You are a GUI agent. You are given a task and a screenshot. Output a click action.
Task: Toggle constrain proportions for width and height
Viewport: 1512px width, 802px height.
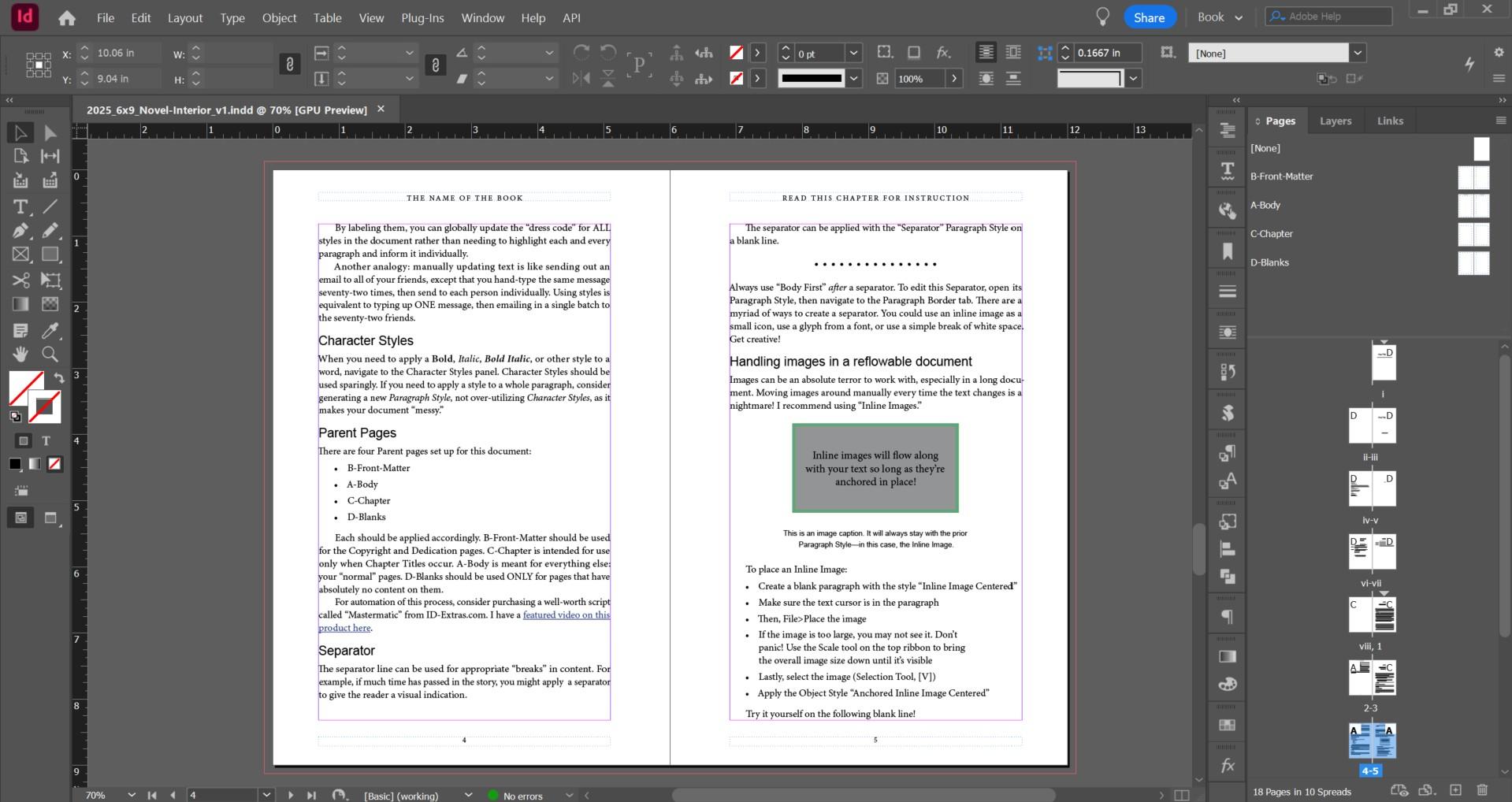290,65
